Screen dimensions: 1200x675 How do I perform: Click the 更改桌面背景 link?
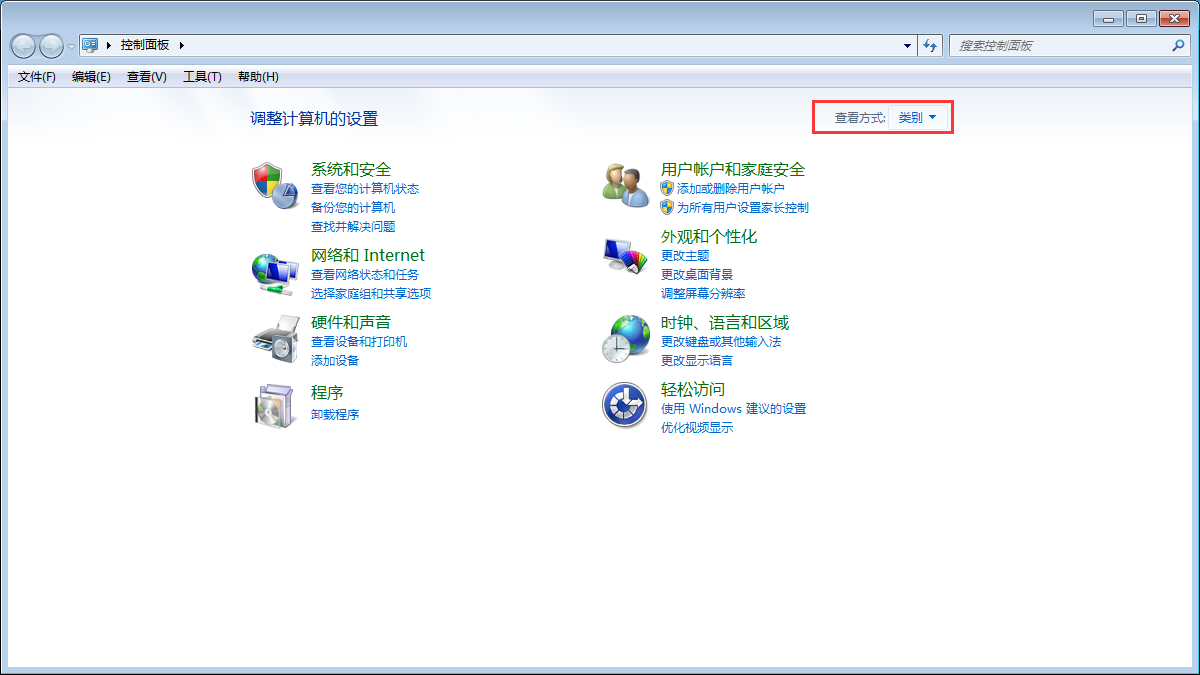tap(697, 274)
